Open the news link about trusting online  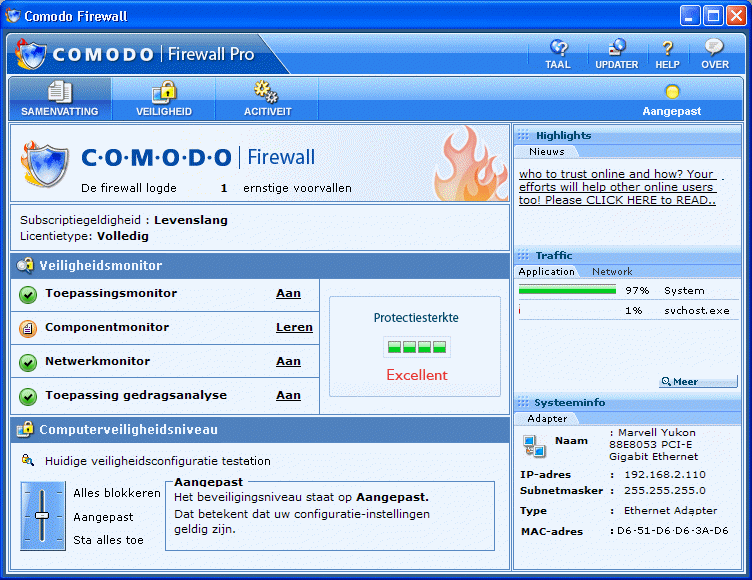[x=618, y=187]
